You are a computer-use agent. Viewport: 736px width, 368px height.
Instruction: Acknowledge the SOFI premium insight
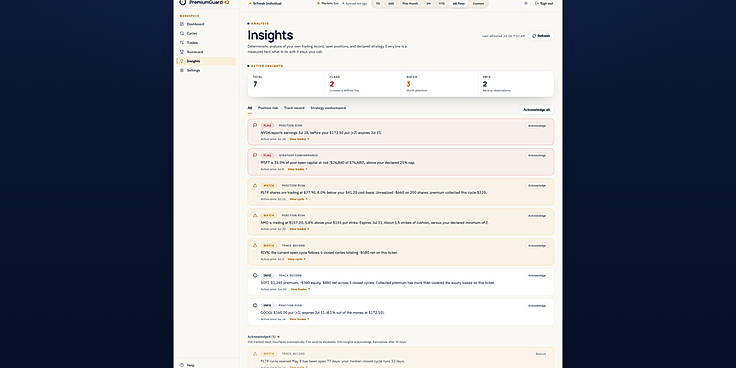click(537, 276)
